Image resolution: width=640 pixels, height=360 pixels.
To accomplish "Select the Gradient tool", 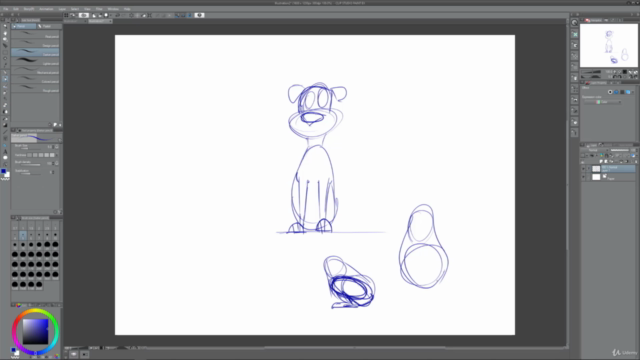I will coord(5,125).
